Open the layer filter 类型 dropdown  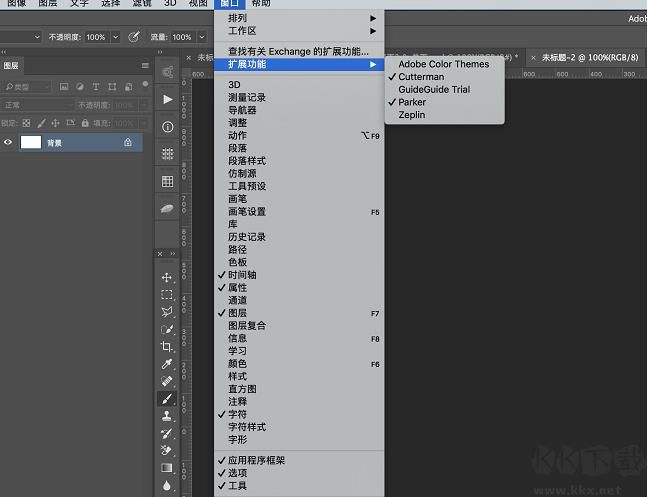click(x=26, y=87)
